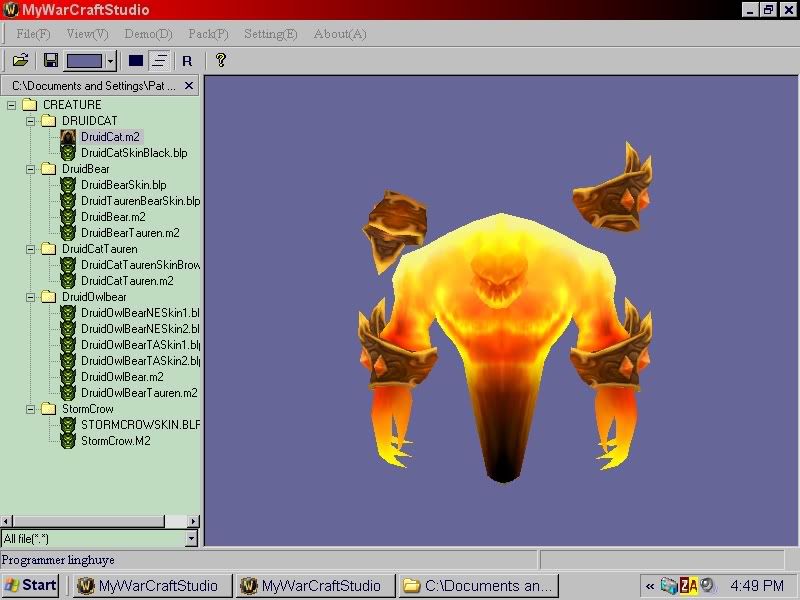
Task: Click the background color swatch in toolbar
Action: coord(85,61)
